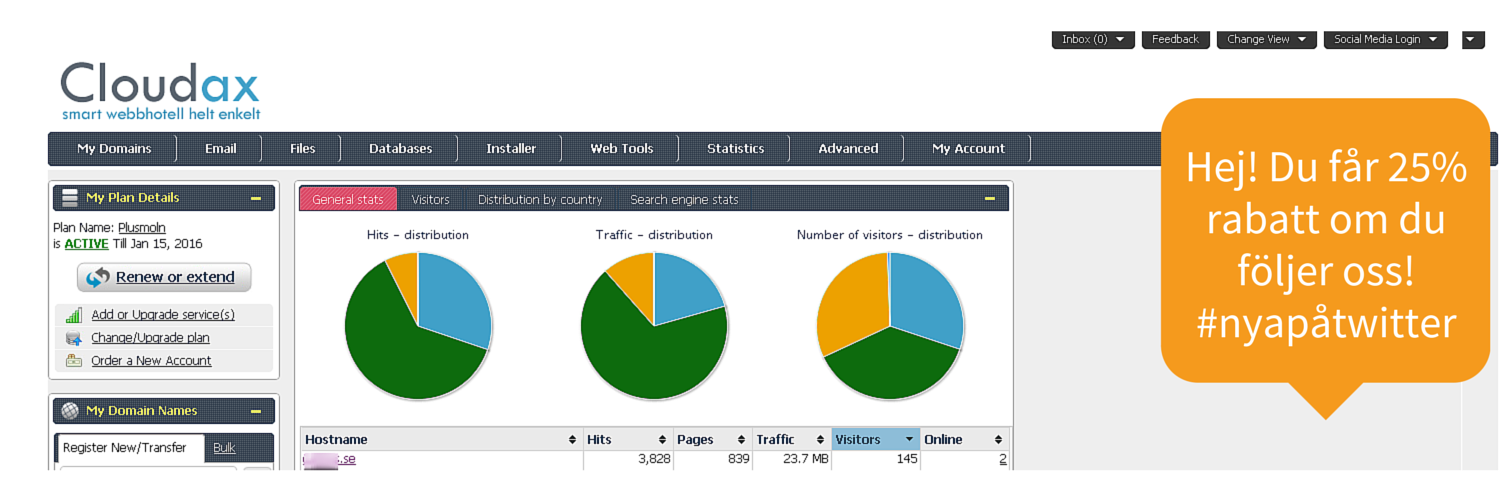Open the Social Media Login dropdown
Viewport: 1500px width, 500px height.
1386,40
